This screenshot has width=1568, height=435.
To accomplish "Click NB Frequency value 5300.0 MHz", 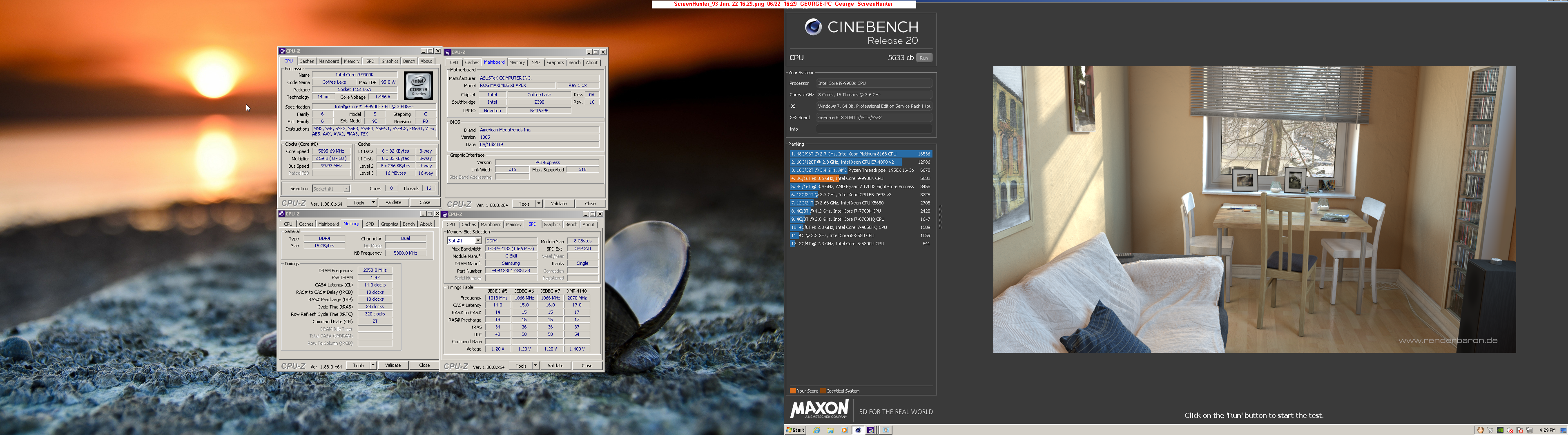I will (406, 253).
